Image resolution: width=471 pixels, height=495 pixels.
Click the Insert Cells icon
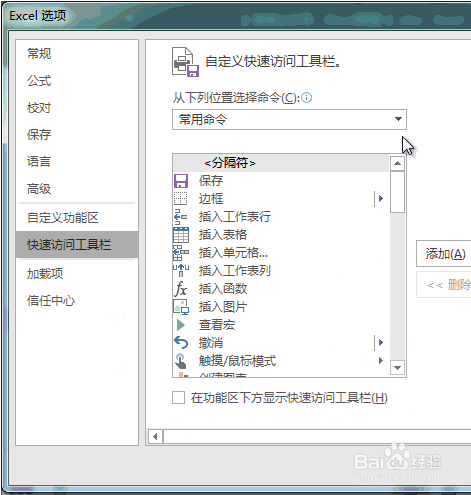tap(181, 253)
